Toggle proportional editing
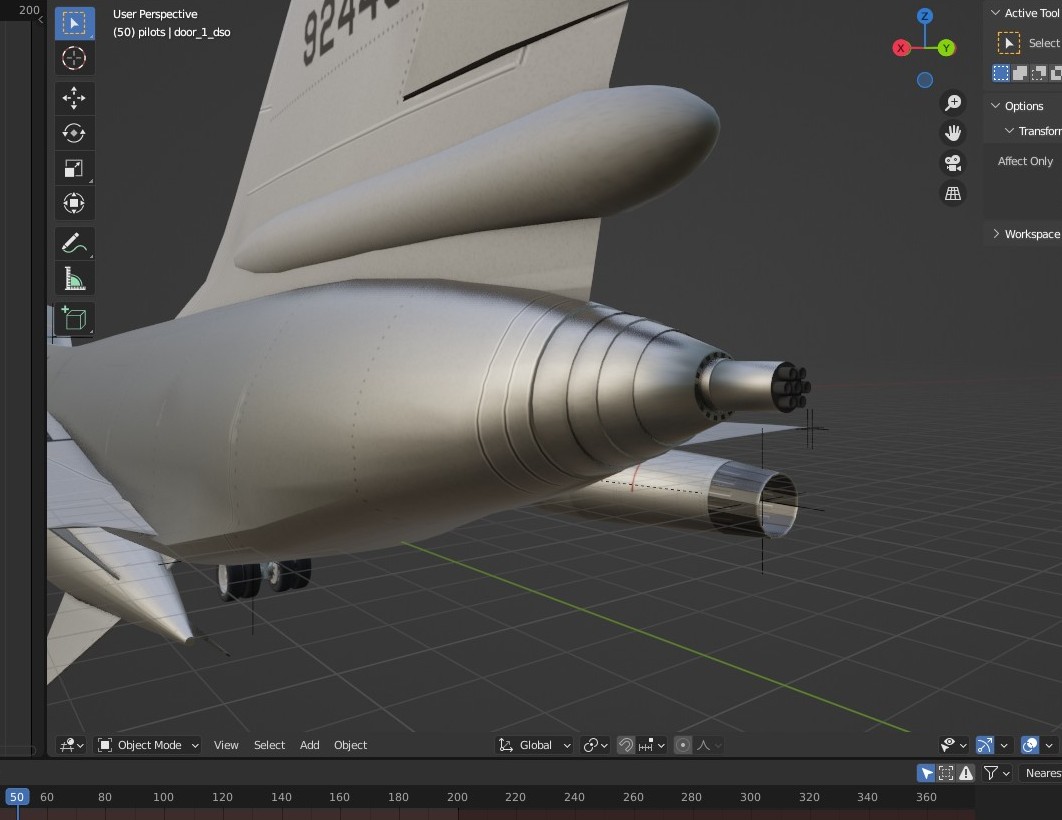 pos(683,745)
